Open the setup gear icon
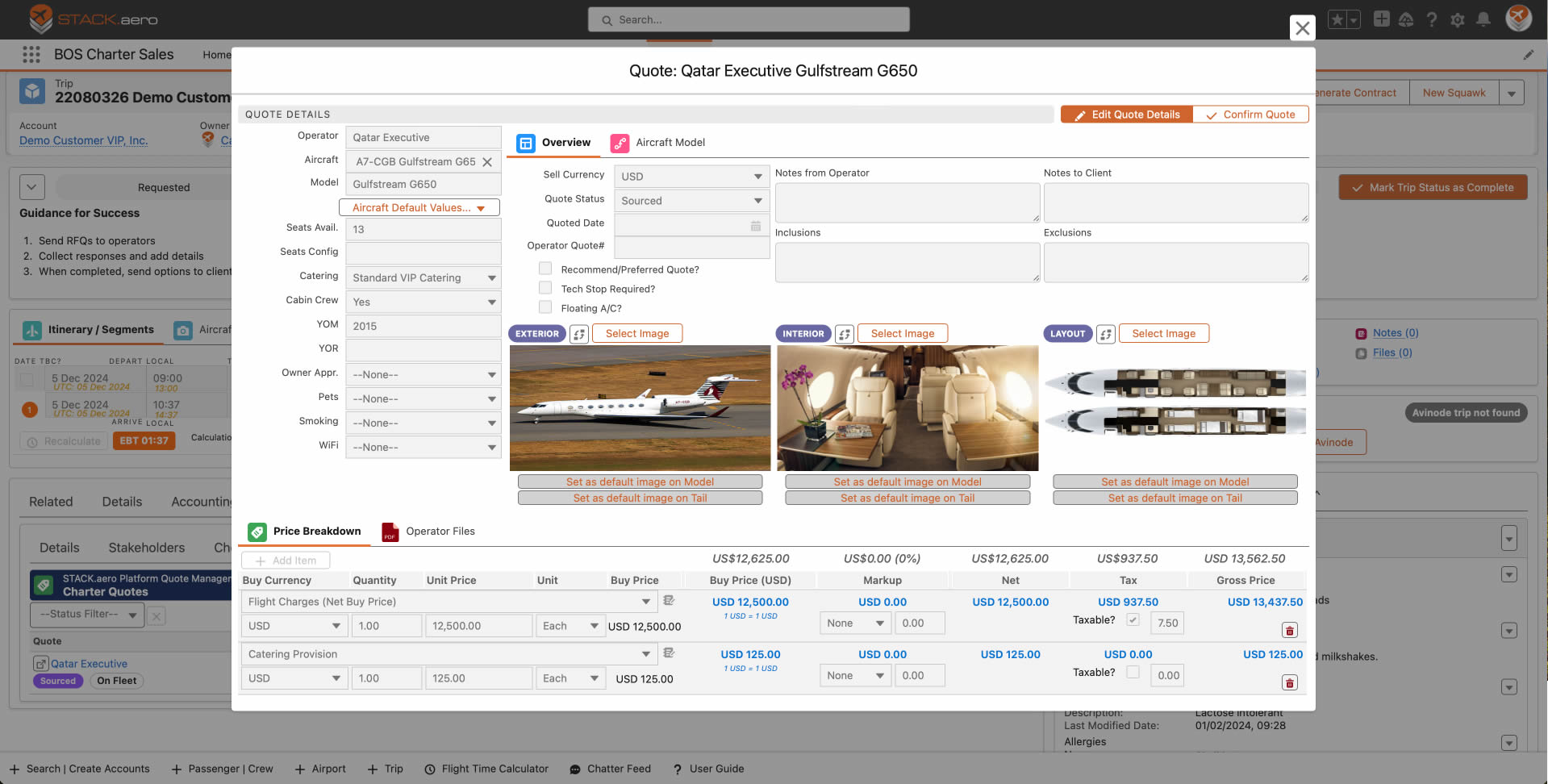Screen dimensions: 1548x784 [1458, 19]
